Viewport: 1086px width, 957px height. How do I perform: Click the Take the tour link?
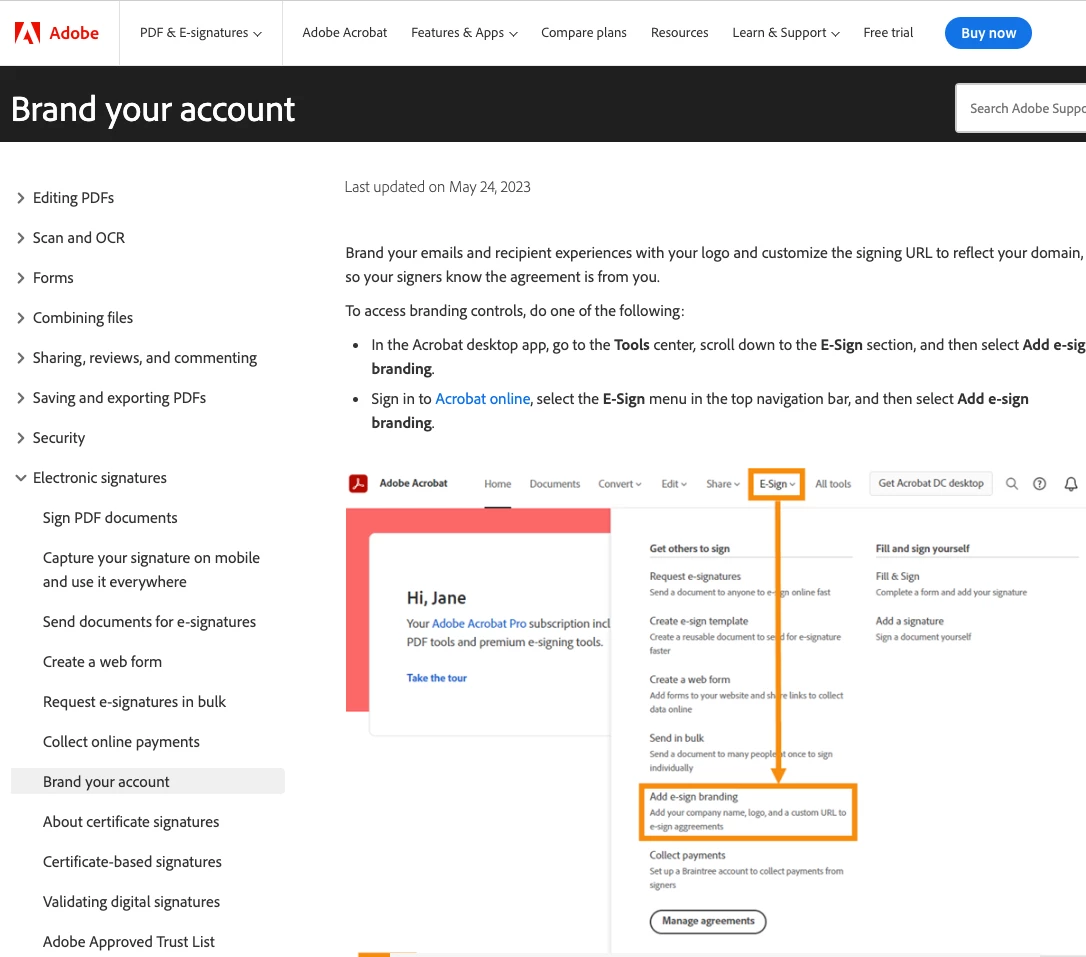436,678
